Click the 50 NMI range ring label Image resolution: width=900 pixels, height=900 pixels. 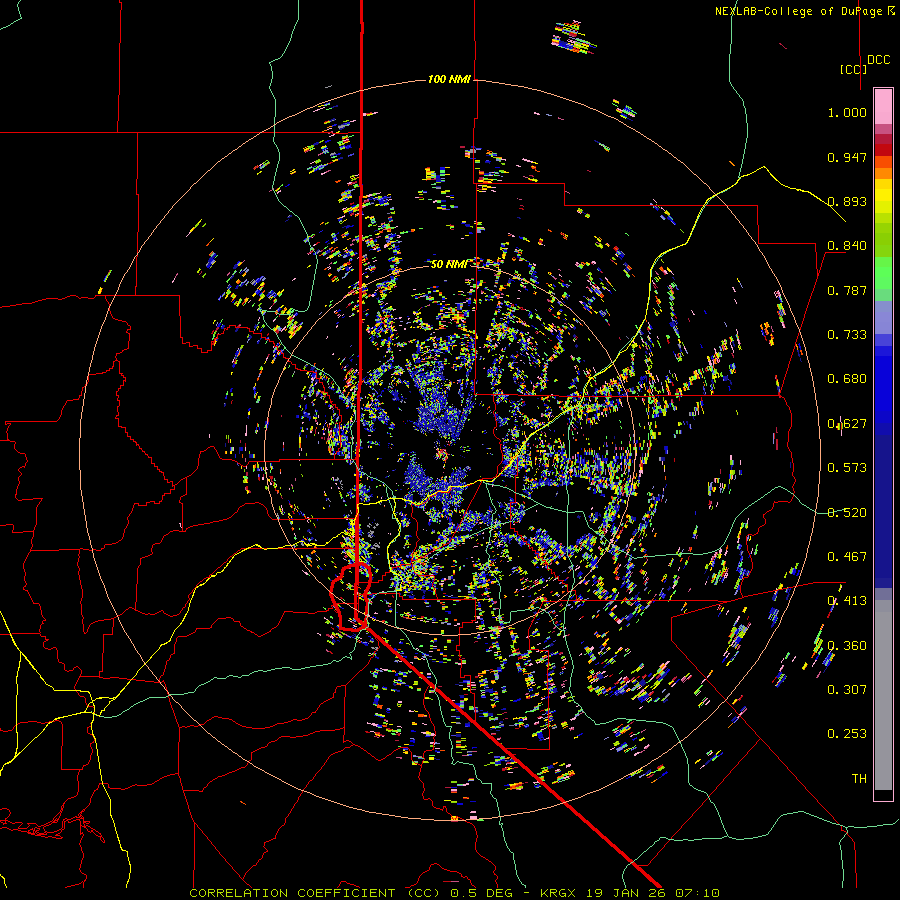click(449, 264)
